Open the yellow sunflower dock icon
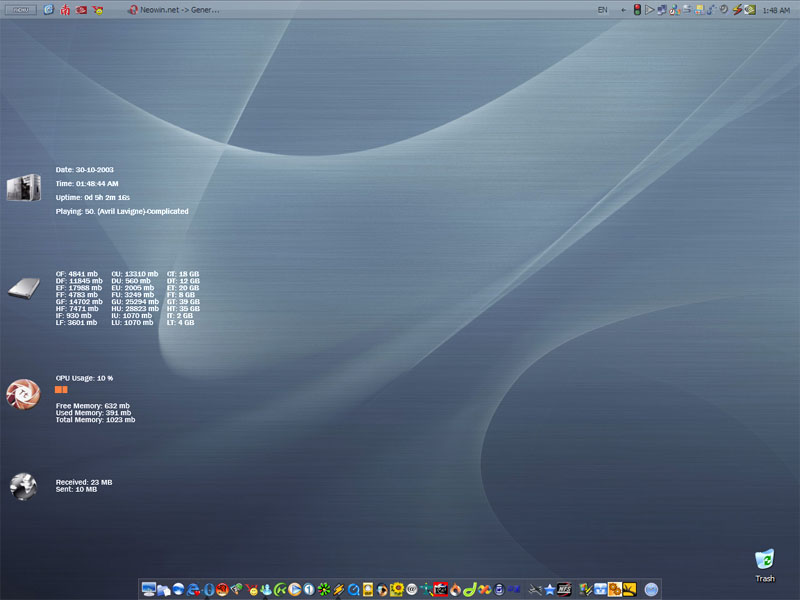This screenshot has height=600, width=800. (x=397, y=589)
